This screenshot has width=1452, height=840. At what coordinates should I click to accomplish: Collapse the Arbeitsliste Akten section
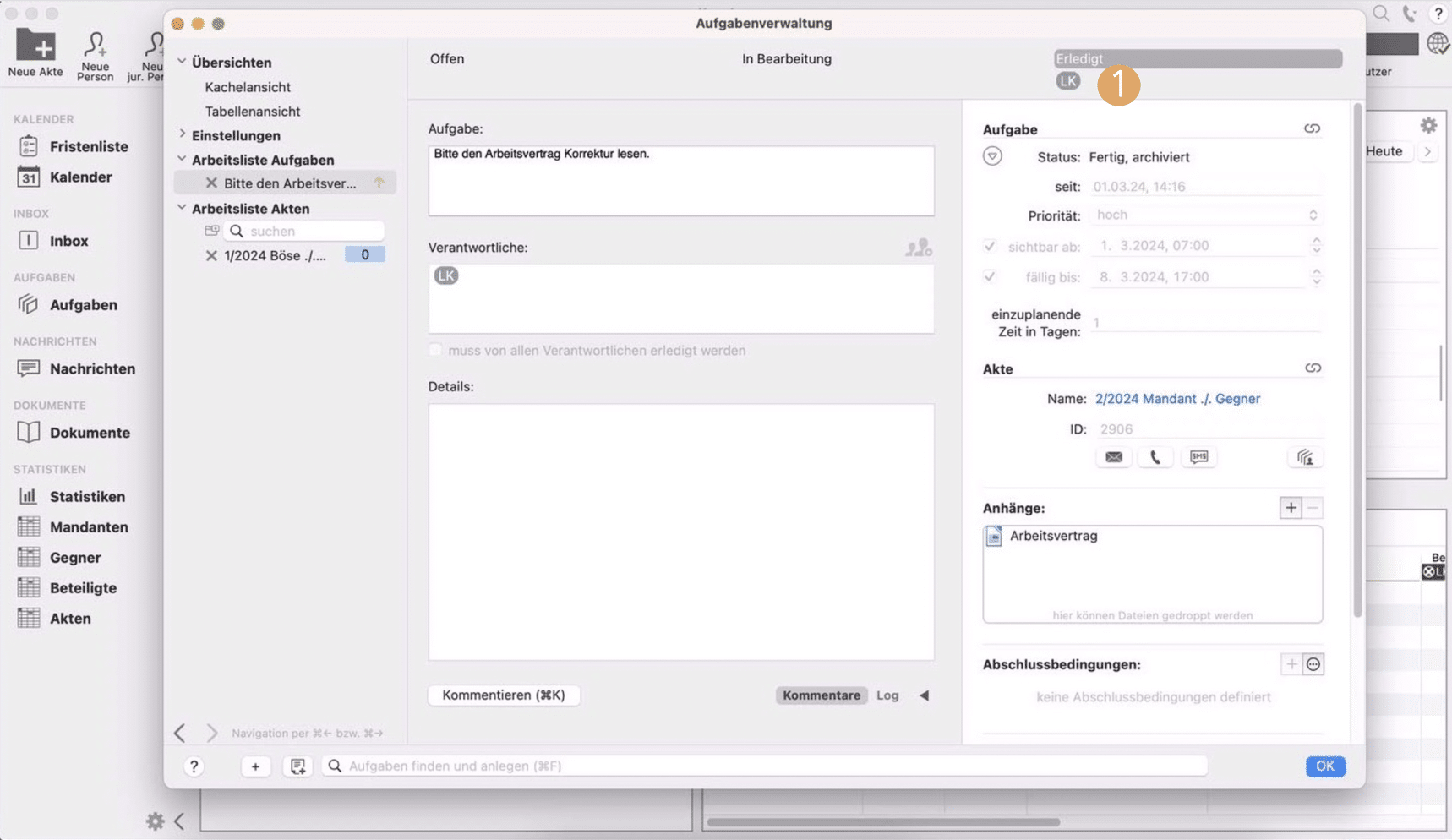(x=182, y=208)
